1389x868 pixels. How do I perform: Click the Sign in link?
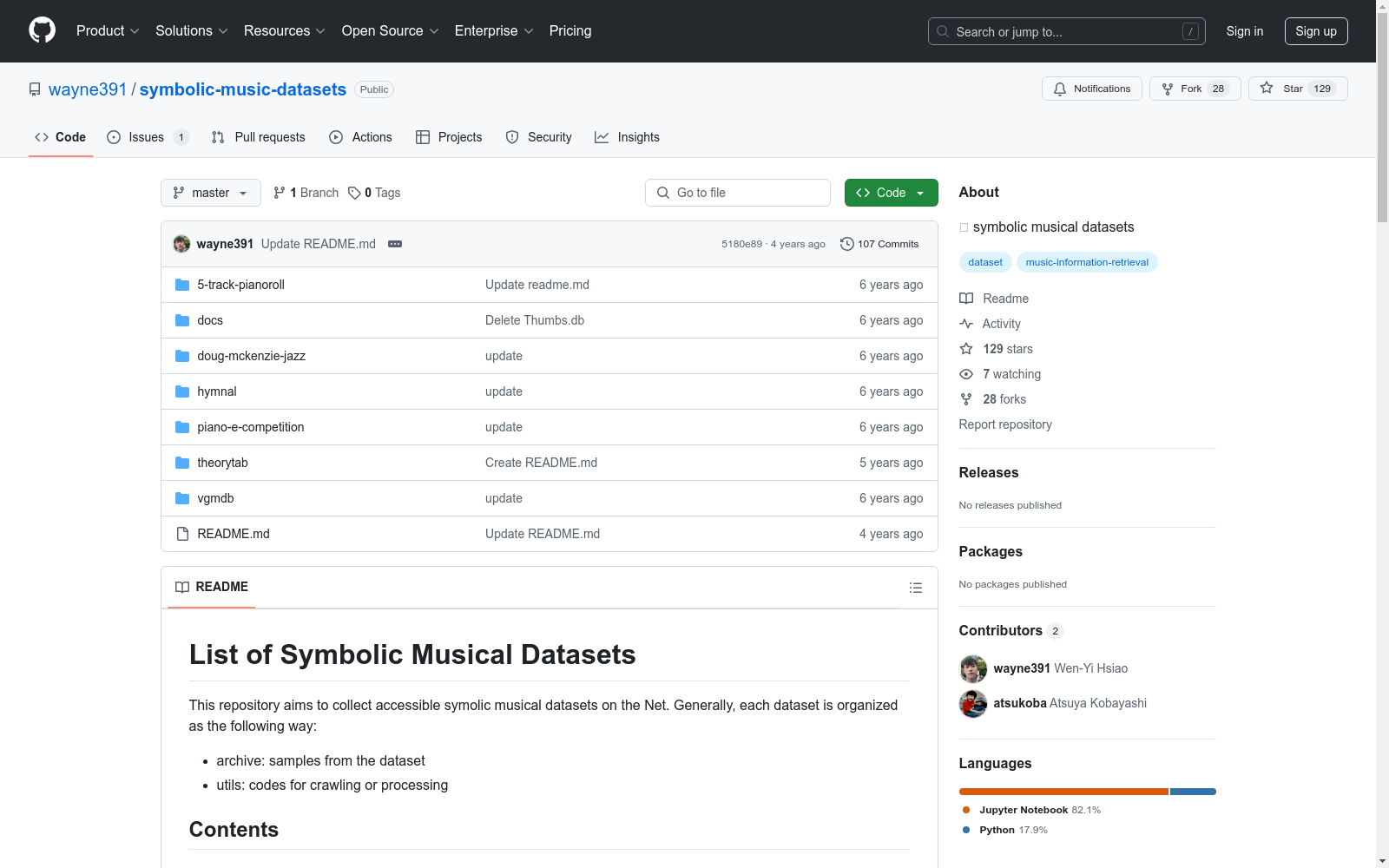(x=1245, y=31)
